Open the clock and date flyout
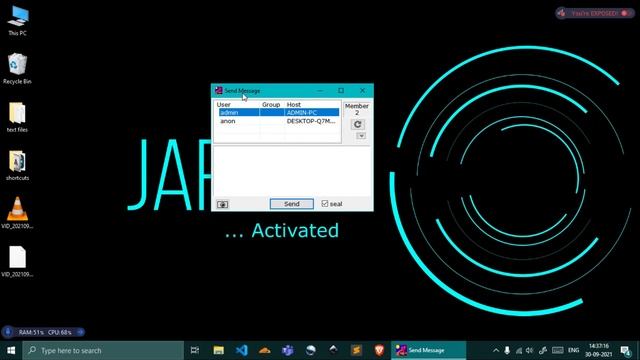 coord(599,350)
